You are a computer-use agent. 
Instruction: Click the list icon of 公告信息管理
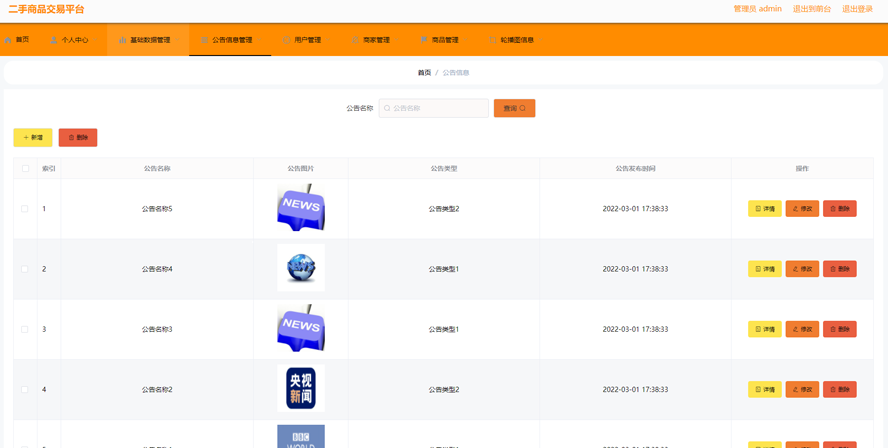(x=204, y=40)
